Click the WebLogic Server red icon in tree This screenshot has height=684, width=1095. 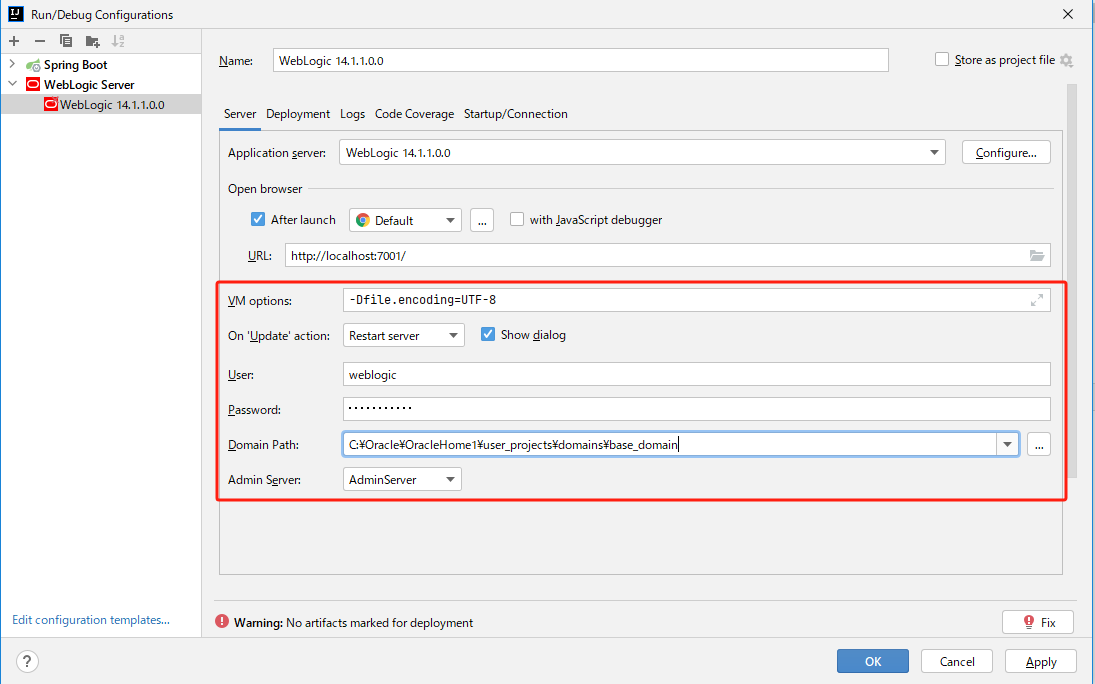tap(33, 85)
